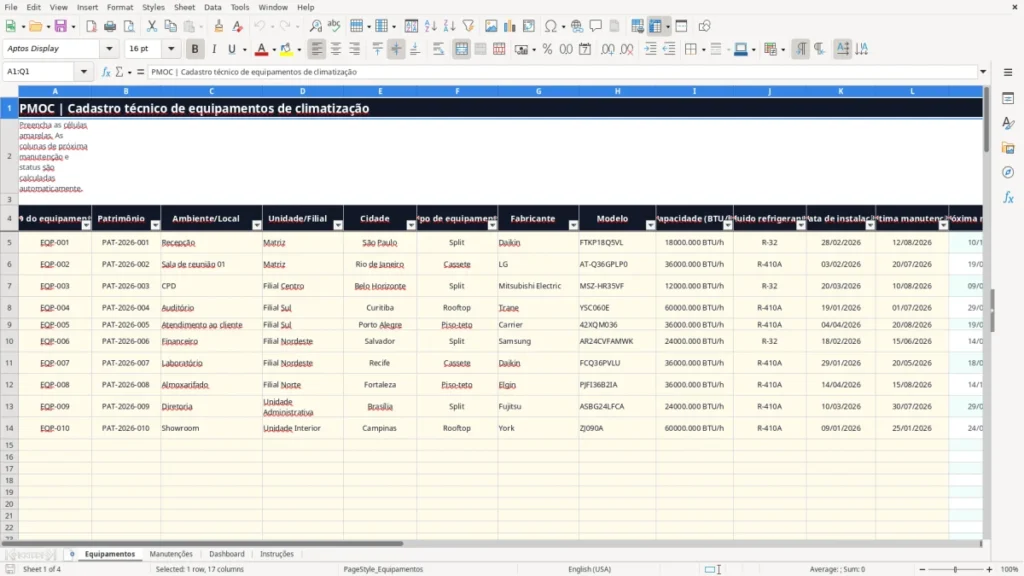1024x576 pixels.
Task: Sort ascending A to Z
Action: [x=430, y=26]
